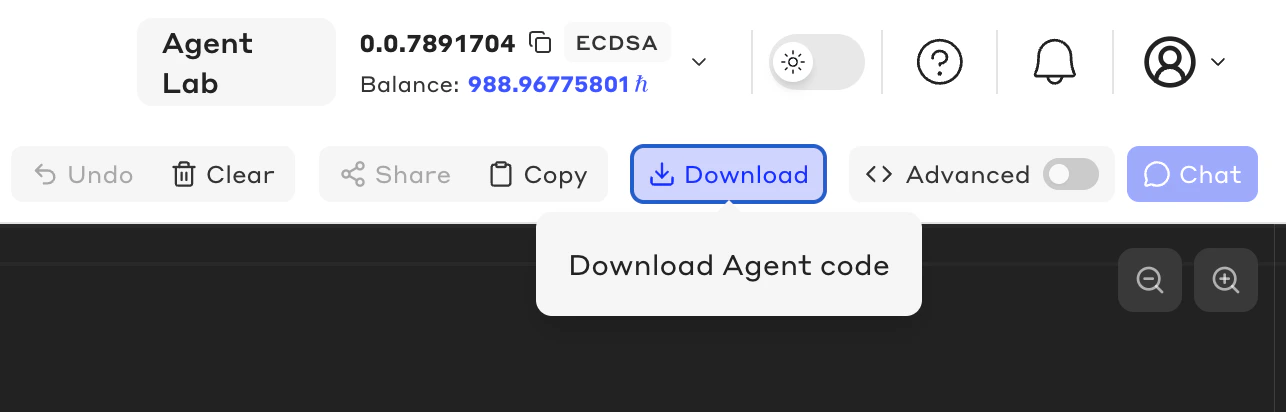Click the ECDSA key type badge
This screenshot has height=412, width=1286.
click(617, 43)
